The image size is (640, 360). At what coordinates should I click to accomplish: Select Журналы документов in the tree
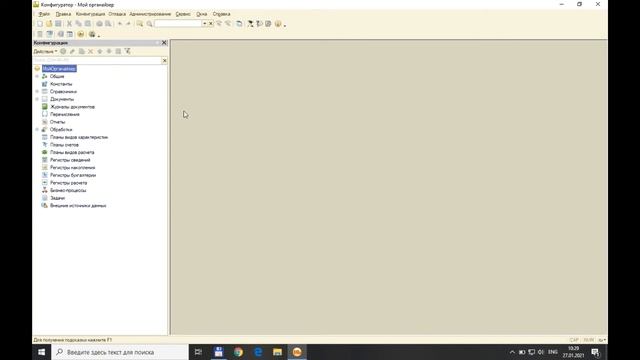(72, 107)
